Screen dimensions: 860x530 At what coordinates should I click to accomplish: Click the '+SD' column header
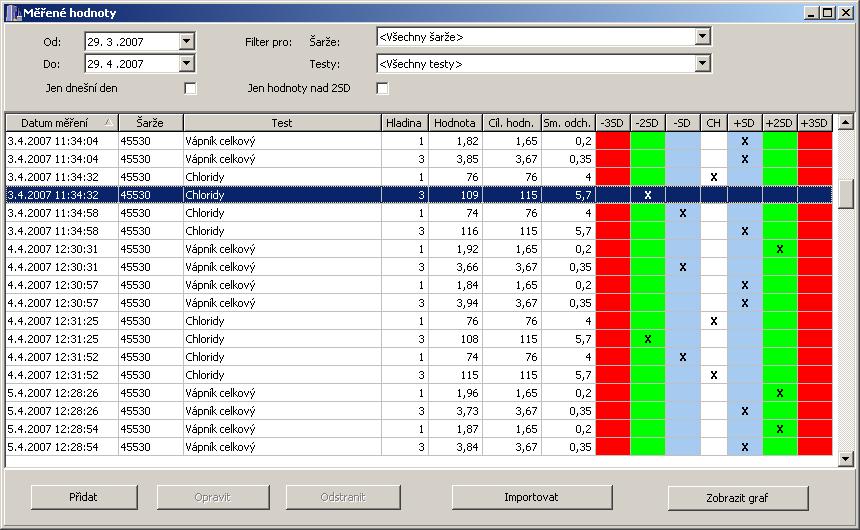click(x=745, y=123)
